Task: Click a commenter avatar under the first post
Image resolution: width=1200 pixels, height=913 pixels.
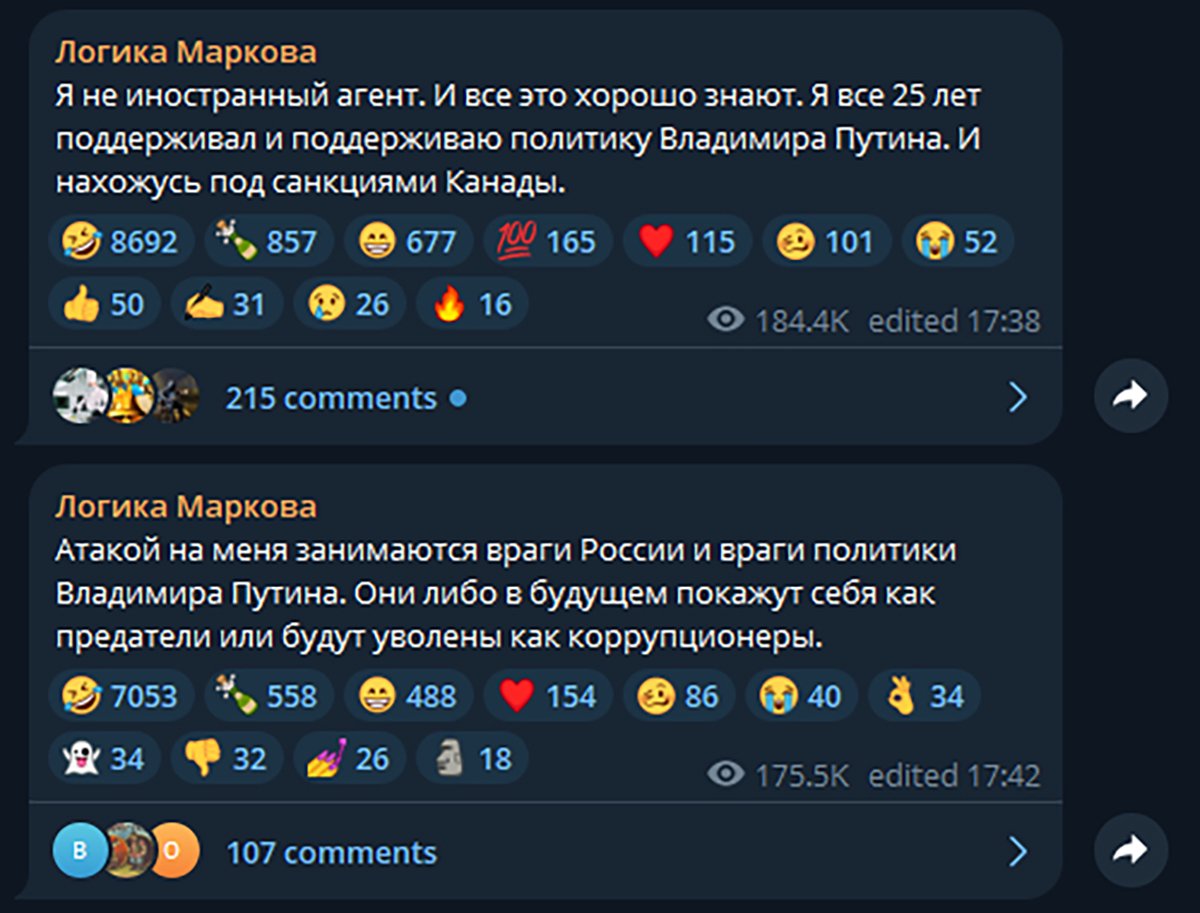Action: click(80, 397)
